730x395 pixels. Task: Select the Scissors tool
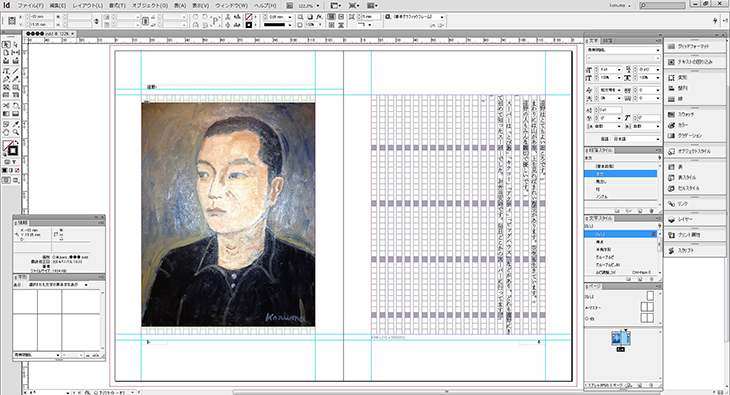point(6,106)
